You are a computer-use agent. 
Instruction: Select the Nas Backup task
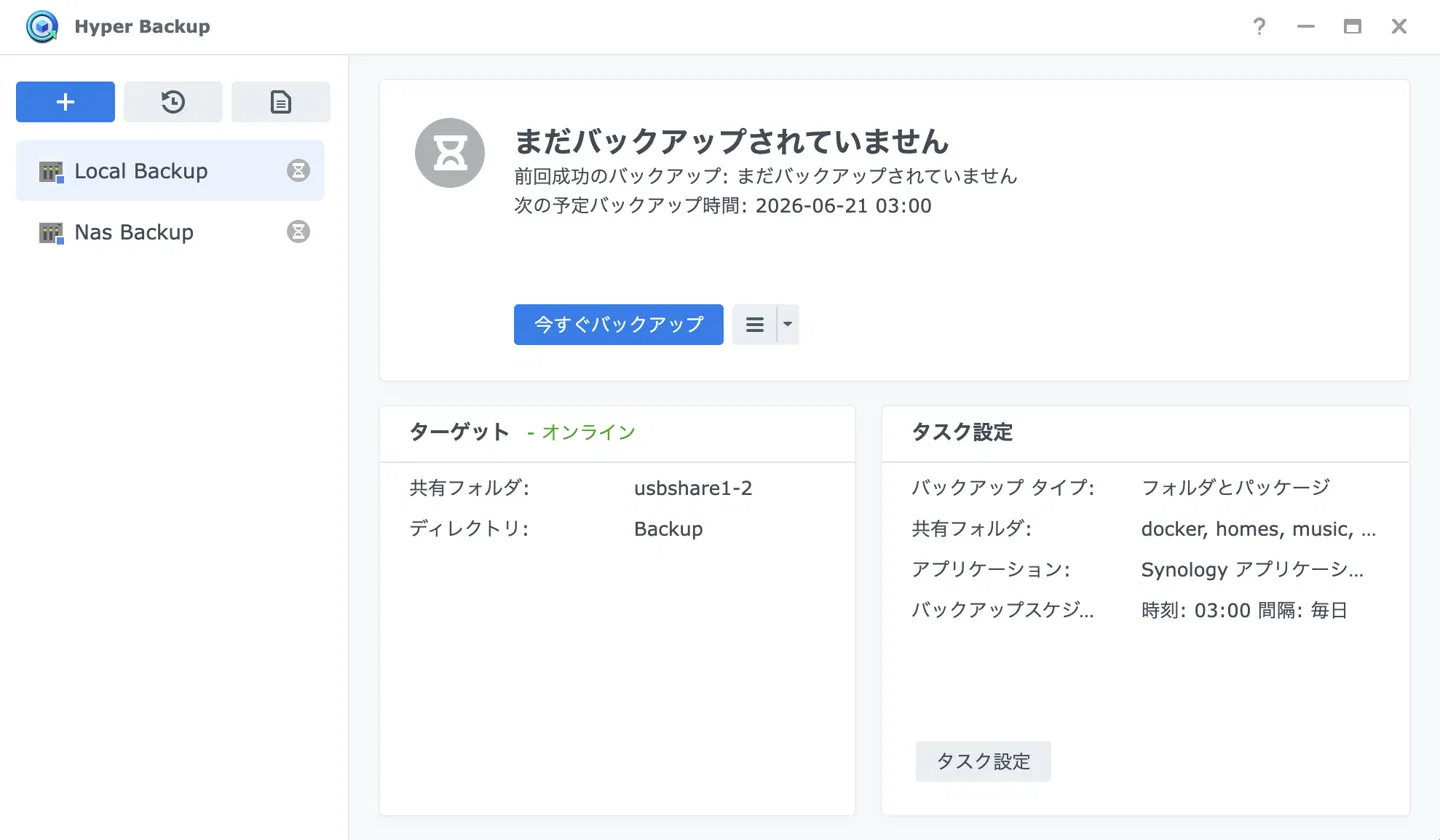click(170, 232)
